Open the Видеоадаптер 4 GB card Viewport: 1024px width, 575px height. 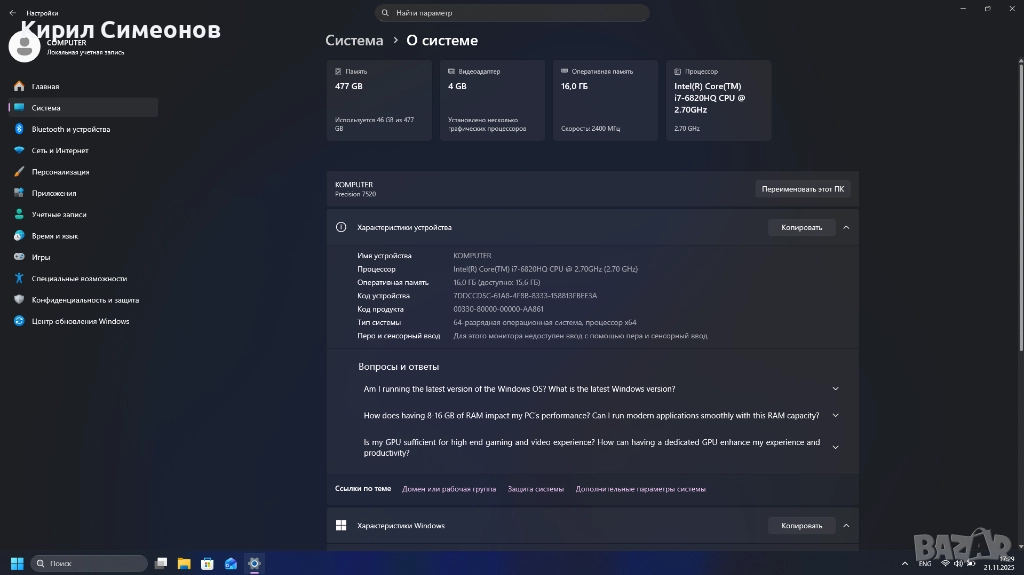492,100
